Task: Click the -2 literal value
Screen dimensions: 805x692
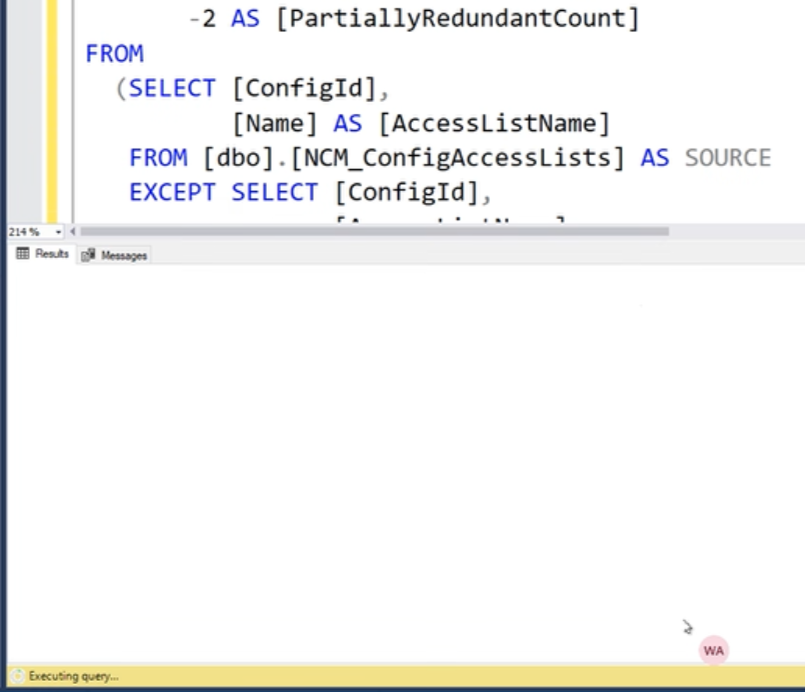Action: [202, 19]
